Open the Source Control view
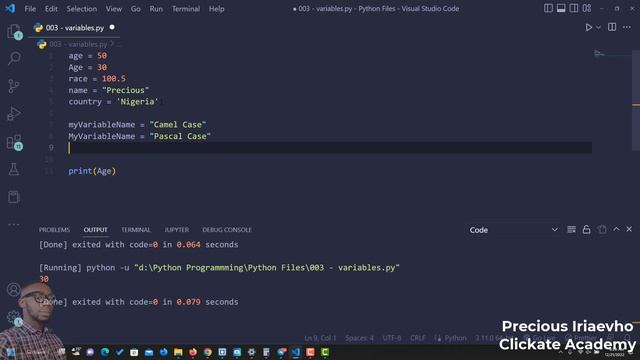The height and width of the screenshot is (360, 640). pyautogui.click(x=14, y=86)
